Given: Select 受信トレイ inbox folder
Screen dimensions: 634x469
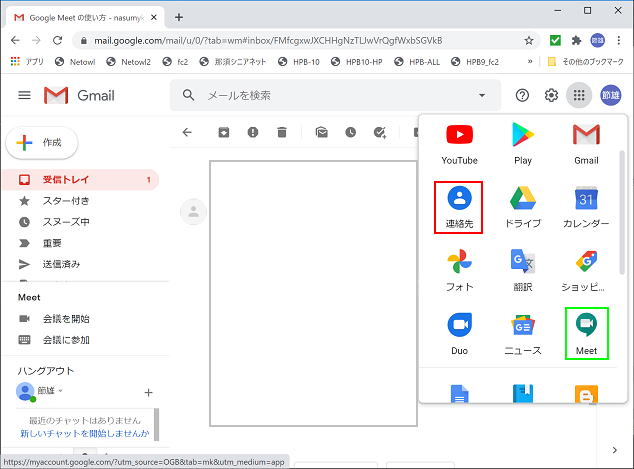Looking at the screenshot, I should coord(80,180).
